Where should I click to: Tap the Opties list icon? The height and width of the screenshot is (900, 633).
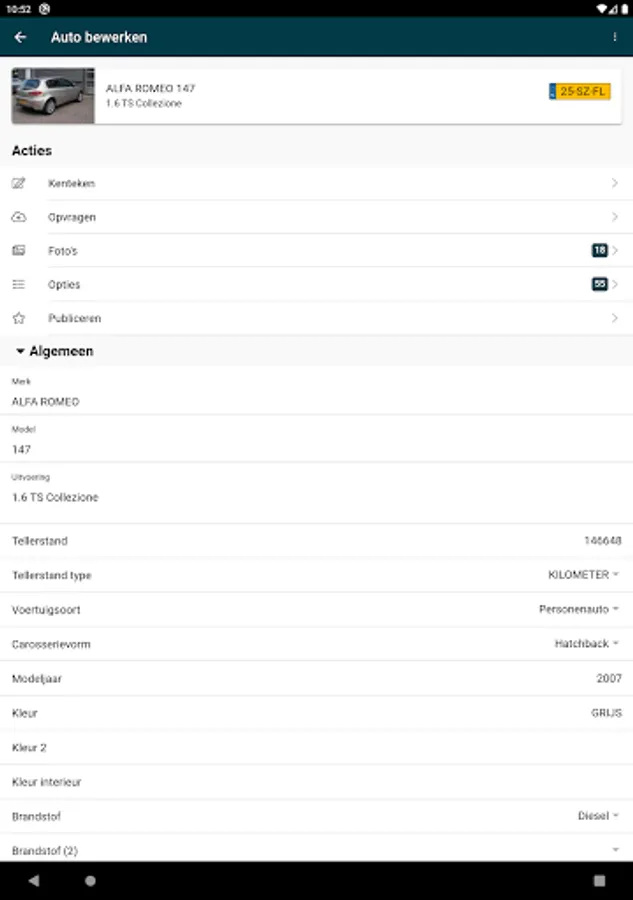[18, 285]
